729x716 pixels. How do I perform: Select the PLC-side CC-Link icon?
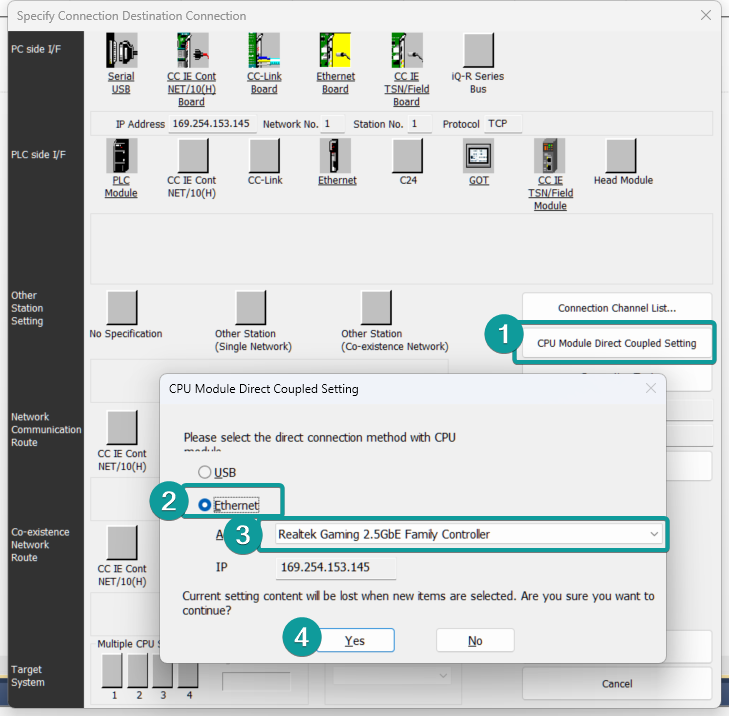[x=265, y=156]
